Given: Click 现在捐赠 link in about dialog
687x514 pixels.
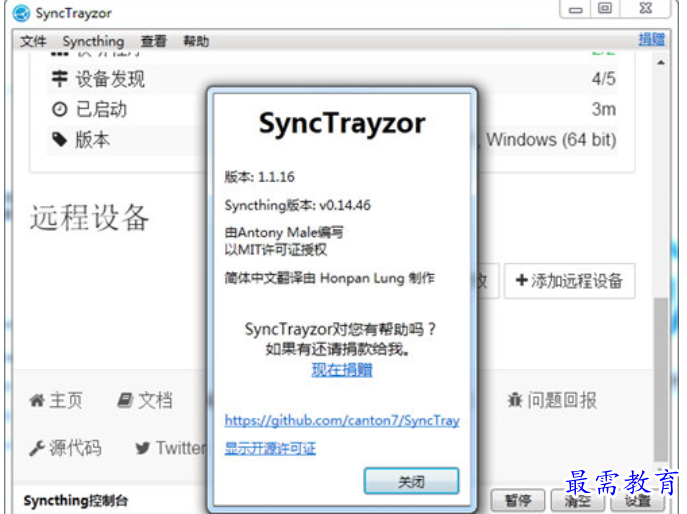Looking at the screenshot, I should coord(342,370).
